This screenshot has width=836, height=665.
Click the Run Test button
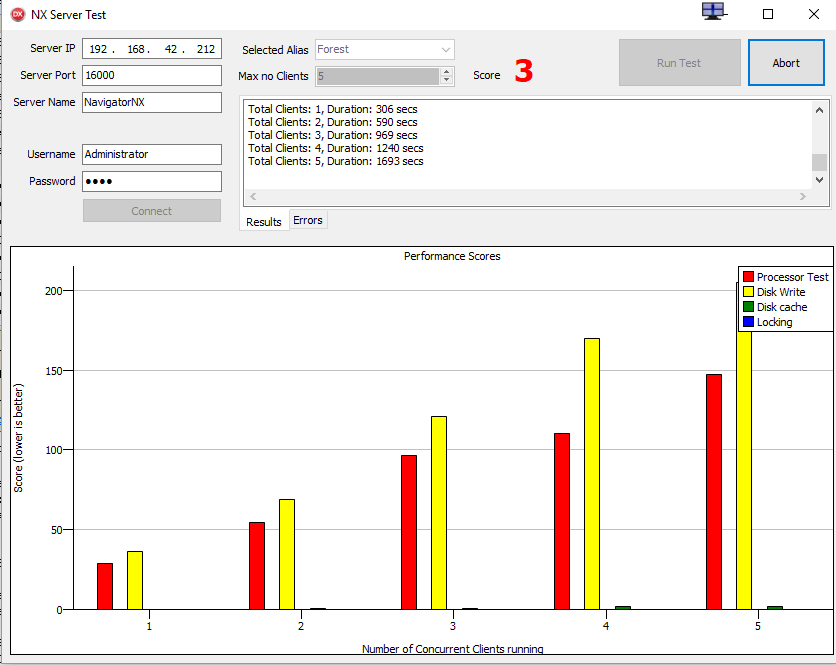coord(680,63)
